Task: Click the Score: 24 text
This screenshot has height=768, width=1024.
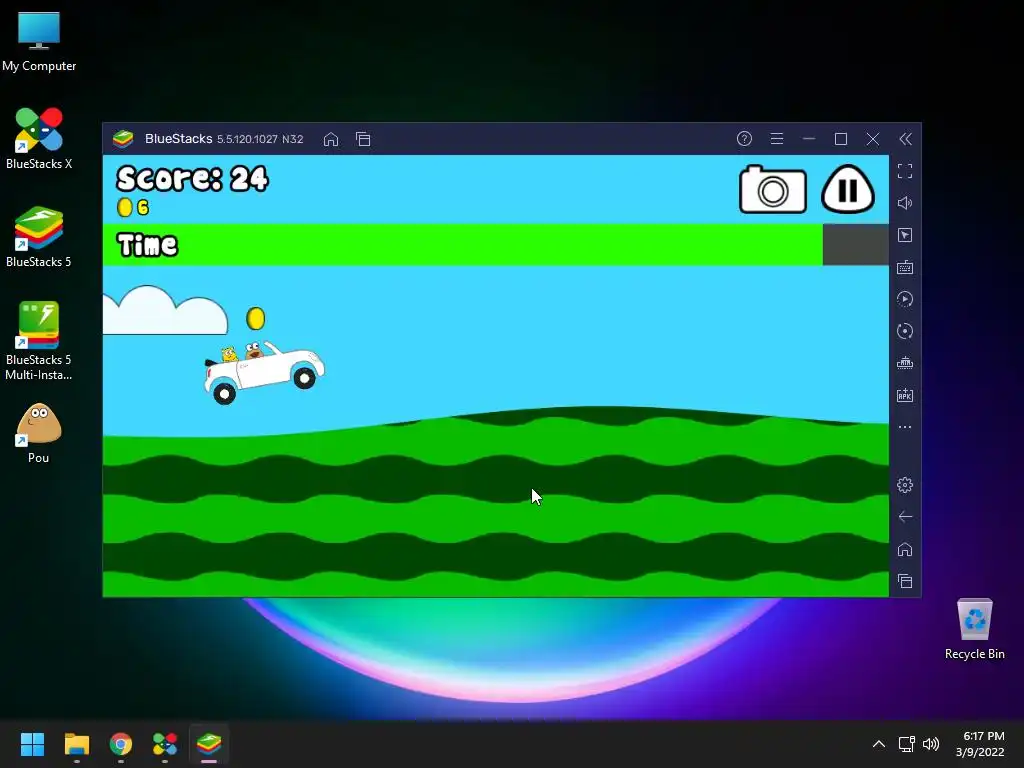Action: tap(192, 178)
